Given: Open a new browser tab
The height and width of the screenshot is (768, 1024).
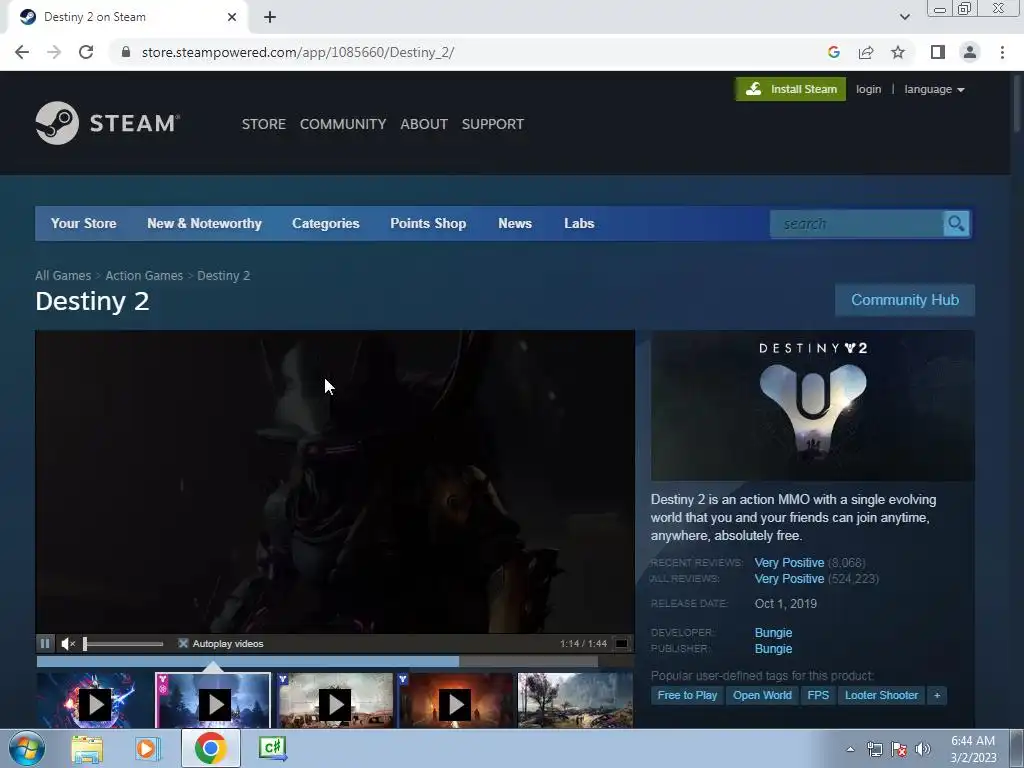Looking at the screenshot, I should tap(270, 18).
